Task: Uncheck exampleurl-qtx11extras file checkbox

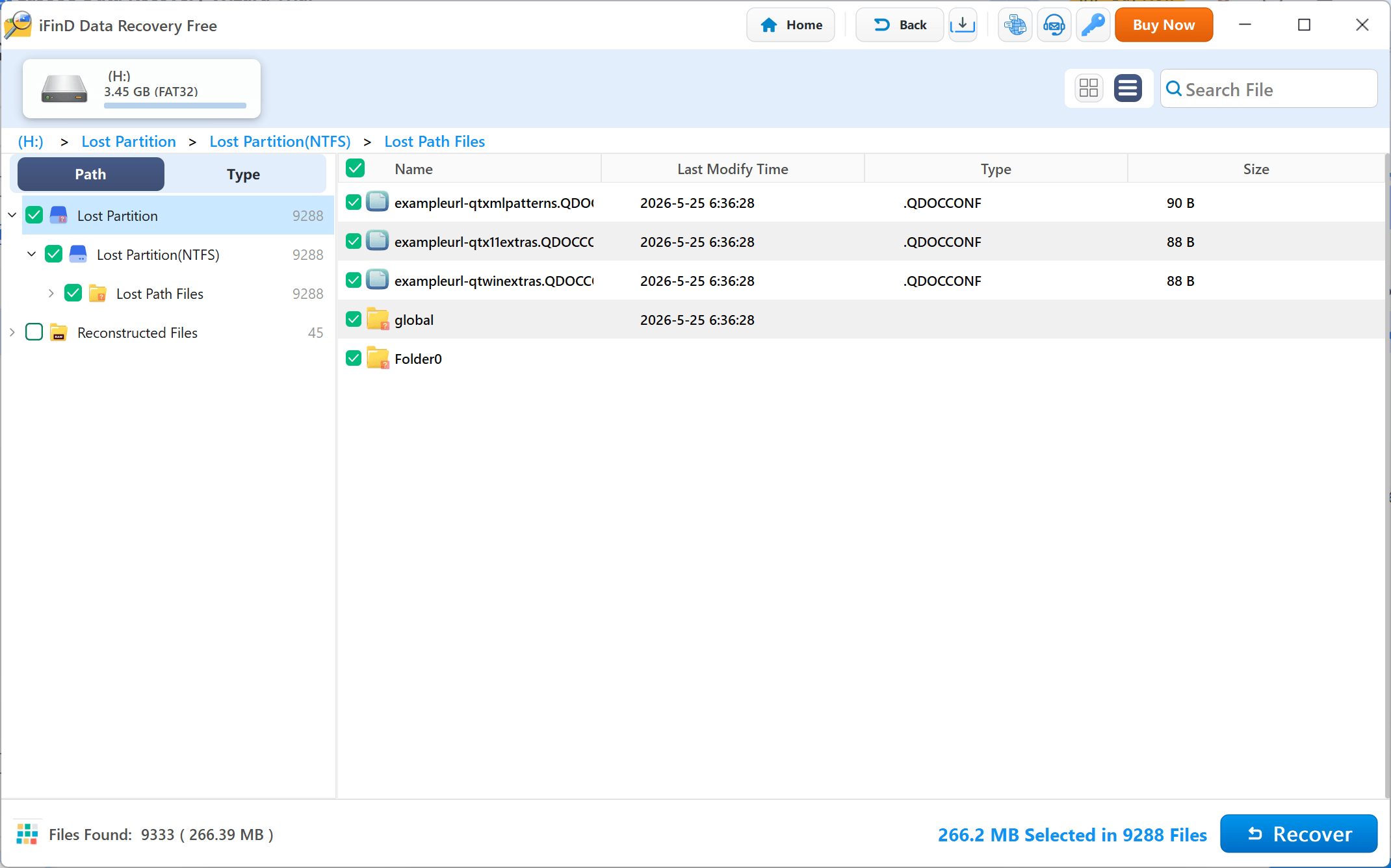Action: 354,241
